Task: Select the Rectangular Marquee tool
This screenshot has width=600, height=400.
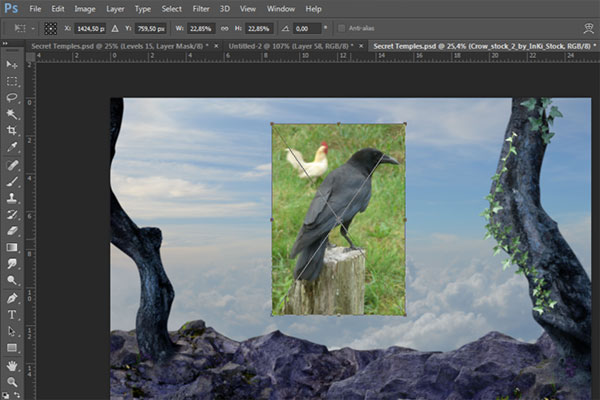Action: 12,81
